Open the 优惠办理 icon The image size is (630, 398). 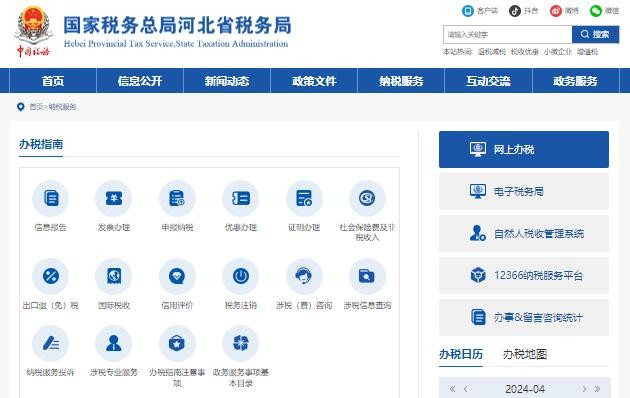241,198
